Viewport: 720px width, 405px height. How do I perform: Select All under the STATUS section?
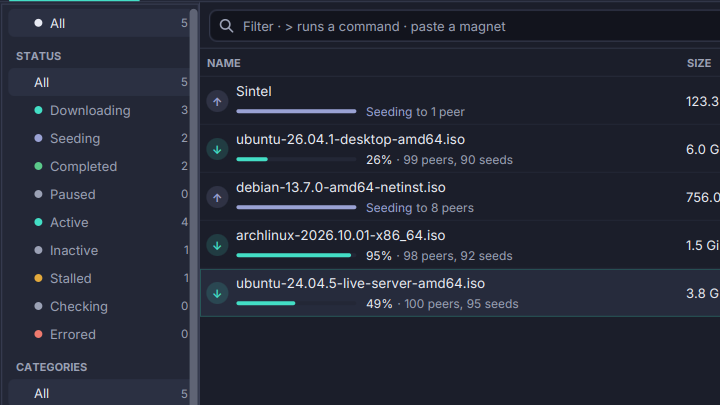(x=99, y=82)
